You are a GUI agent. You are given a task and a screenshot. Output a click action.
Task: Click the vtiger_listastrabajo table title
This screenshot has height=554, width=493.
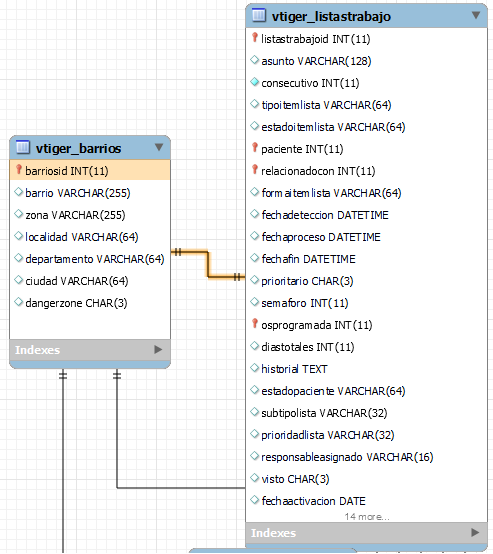tap(331, 16)
